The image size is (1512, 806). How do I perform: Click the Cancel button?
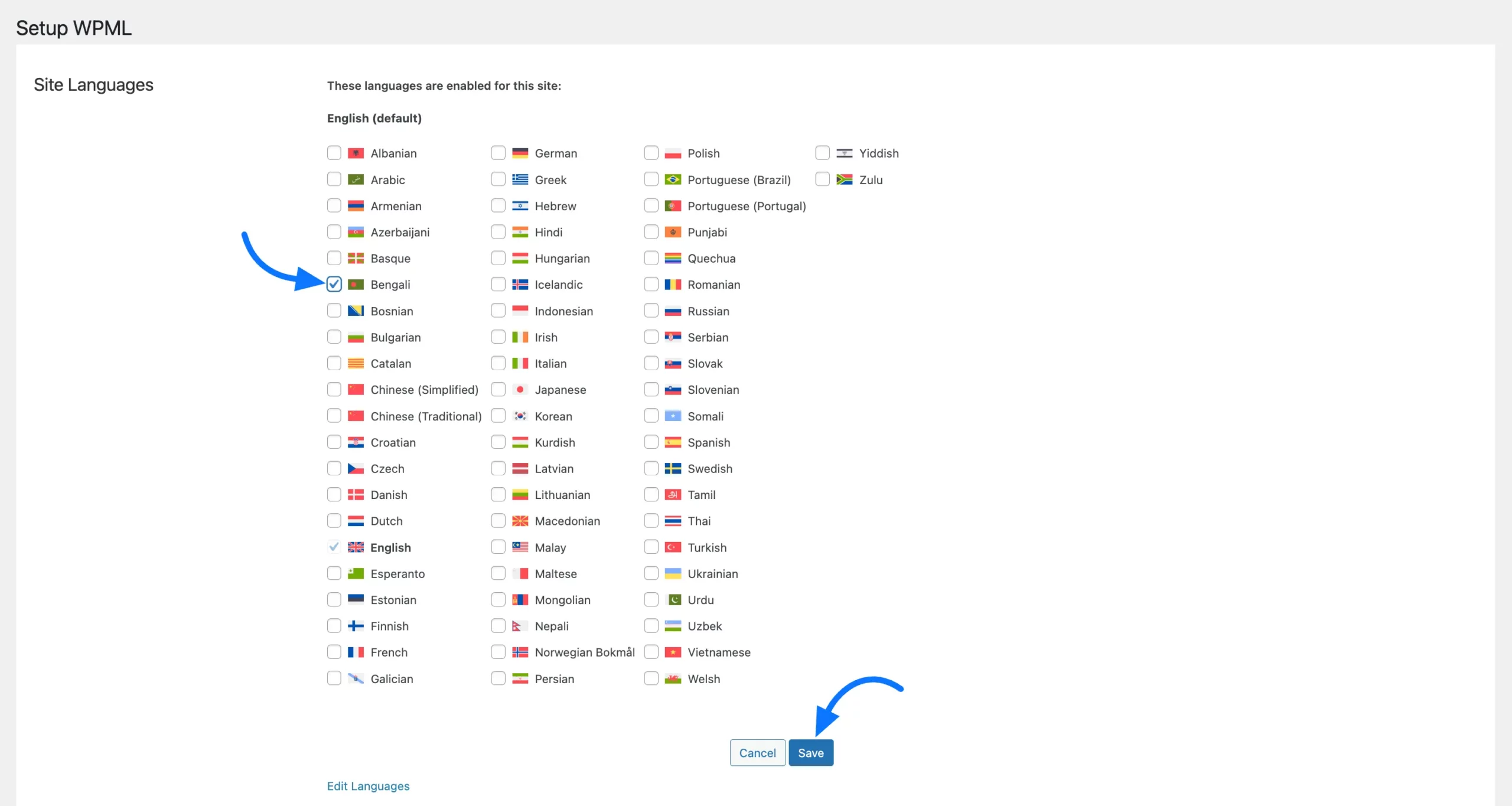click(757, 753)
